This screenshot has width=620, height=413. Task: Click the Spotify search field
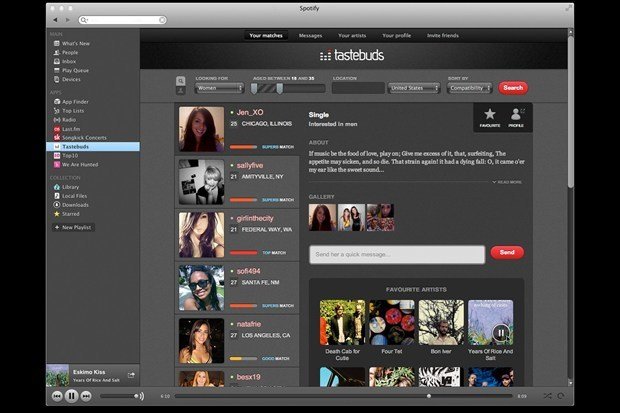(121, 20)
